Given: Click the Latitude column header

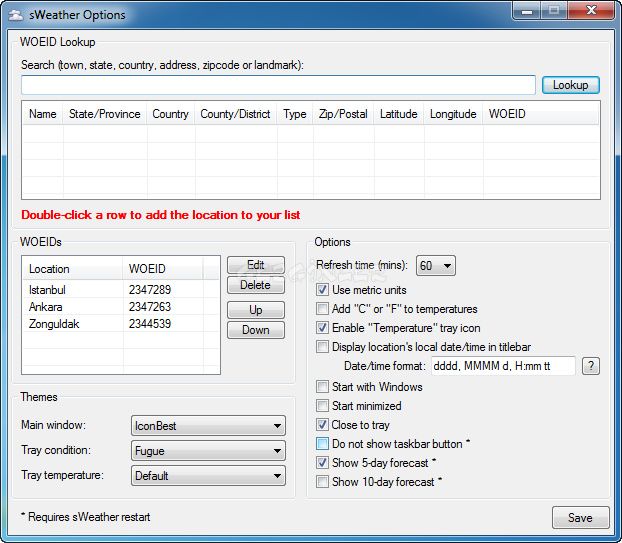Looking at the screenshot, I should pos(399,114).
